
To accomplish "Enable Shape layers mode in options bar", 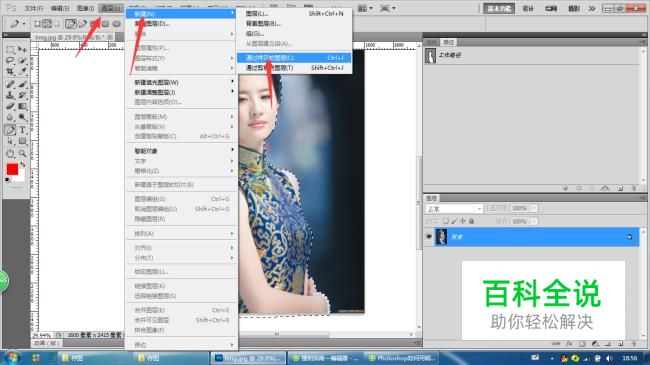I will pos(37,24).
